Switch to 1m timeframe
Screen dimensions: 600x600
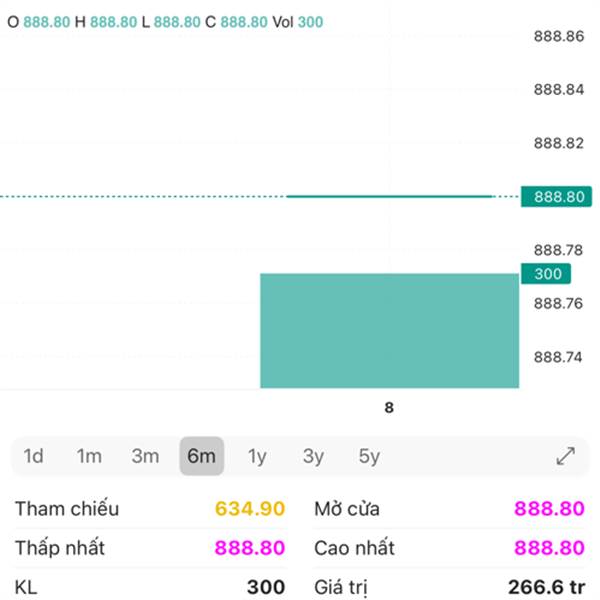pos(89,457)
